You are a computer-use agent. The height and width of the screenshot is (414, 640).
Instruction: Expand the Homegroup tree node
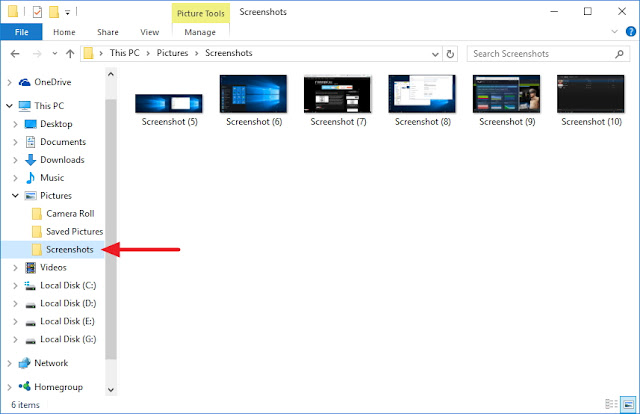click(9, 387)
